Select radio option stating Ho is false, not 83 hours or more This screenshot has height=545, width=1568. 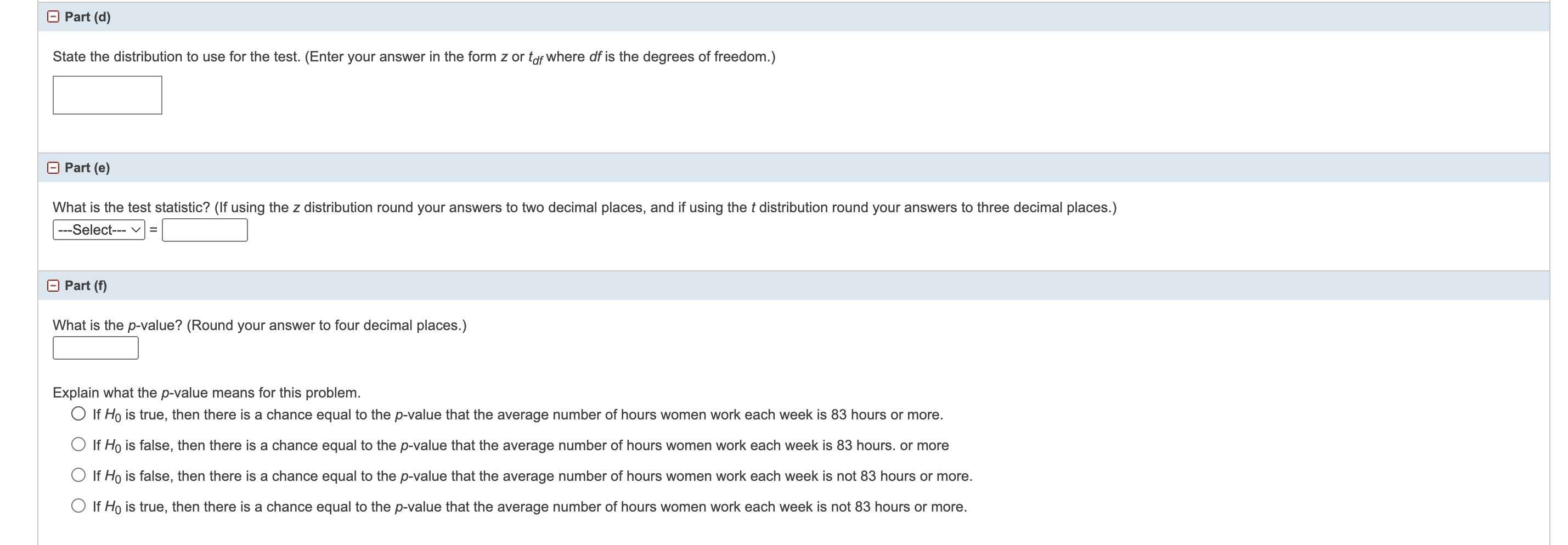(78, 476)
